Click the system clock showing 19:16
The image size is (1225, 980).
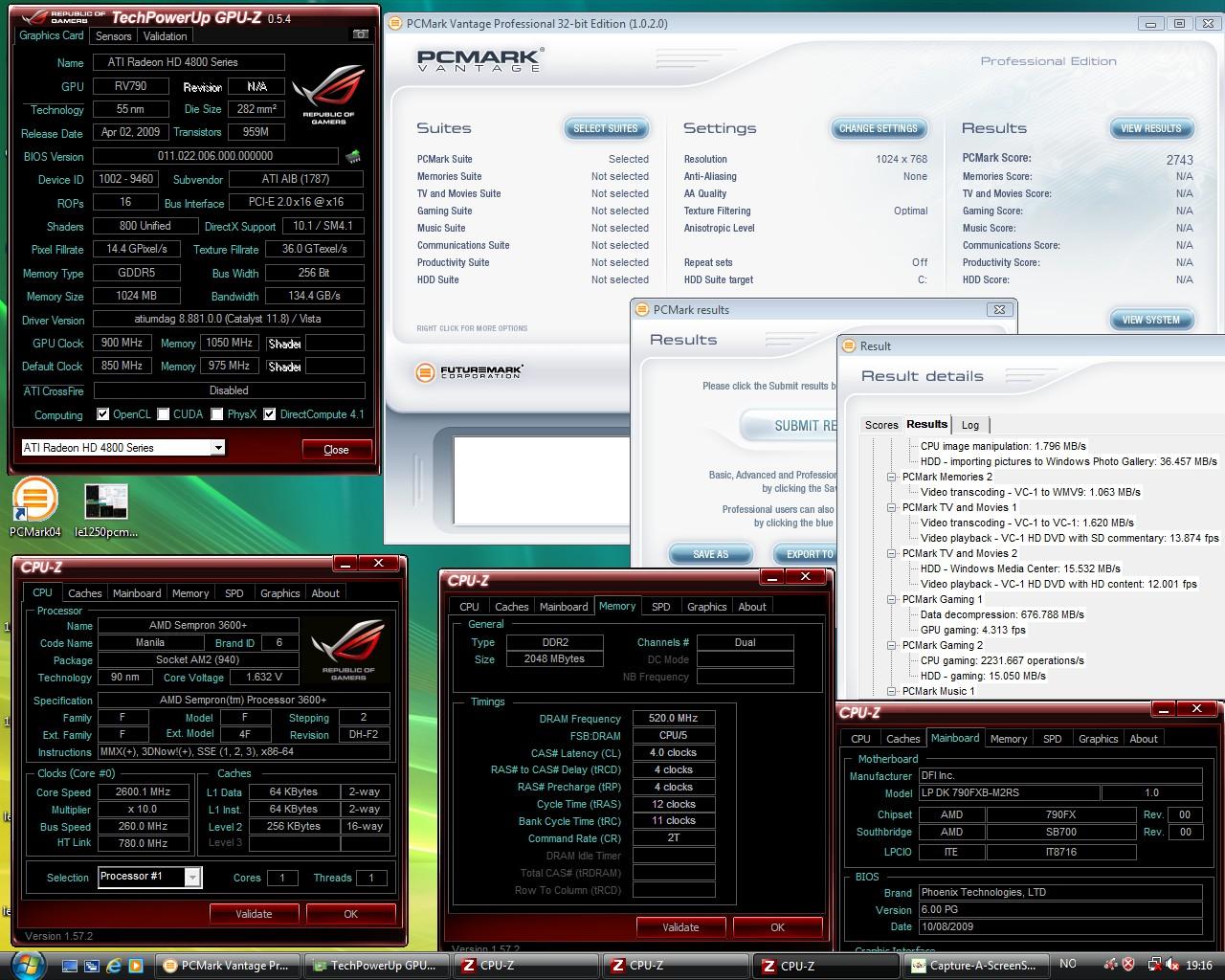pyautogui.click(x=1198, y=965)
